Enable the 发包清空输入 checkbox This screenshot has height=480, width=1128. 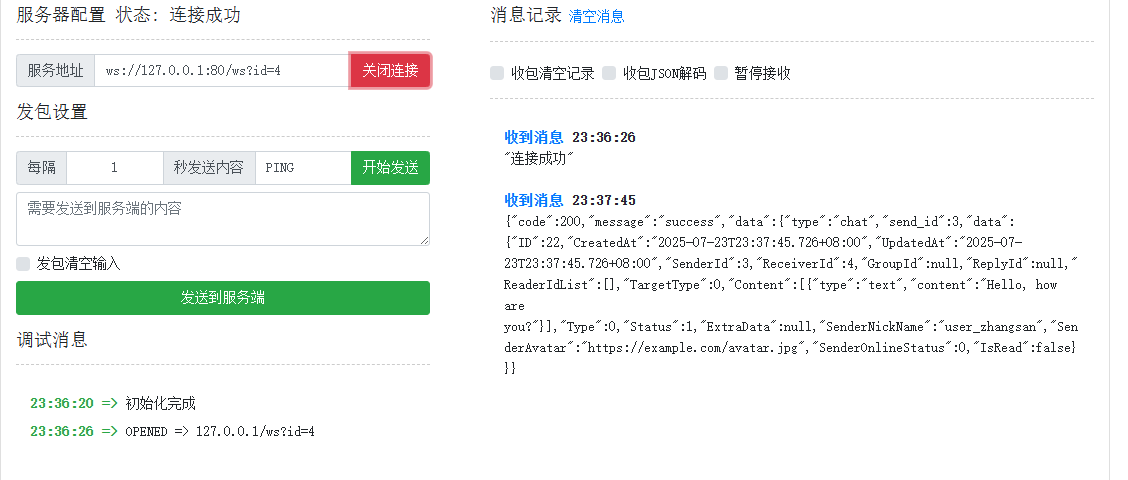[24, 264]
